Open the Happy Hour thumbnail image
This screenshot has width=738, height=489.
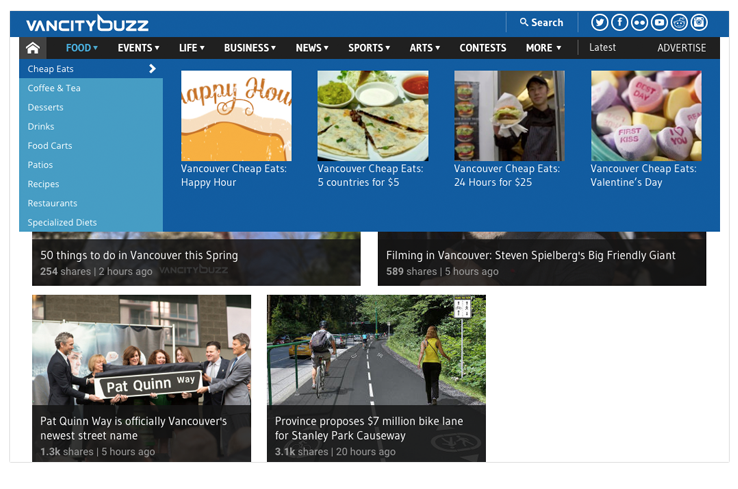point(236,116)
